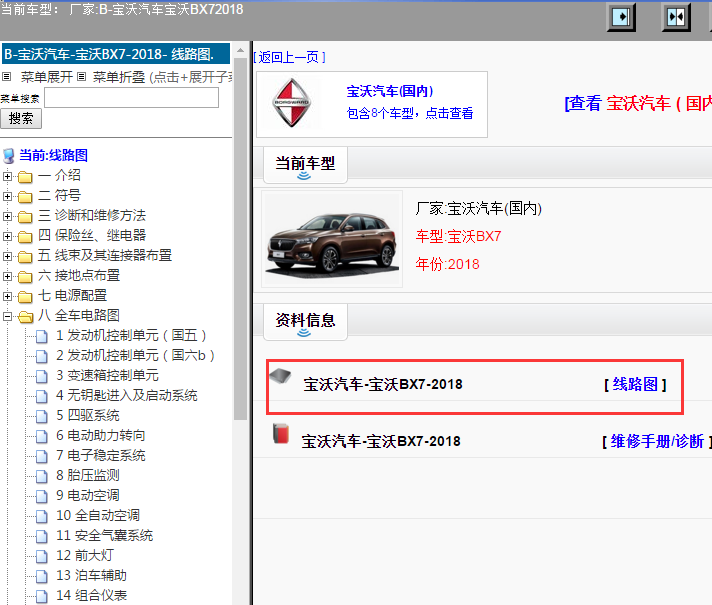The image size is (712, 605).
Task: Click 查看 宝沃汽车 (国内 header link
Action: click(x=638, y=104)
